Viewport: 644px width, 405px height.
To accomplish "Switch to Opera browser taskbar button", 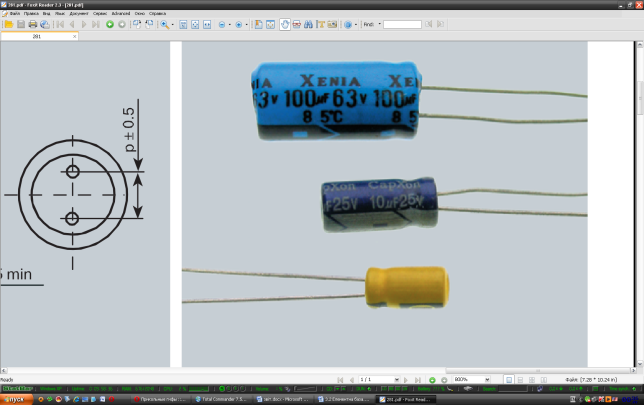I will pos(160,399).
